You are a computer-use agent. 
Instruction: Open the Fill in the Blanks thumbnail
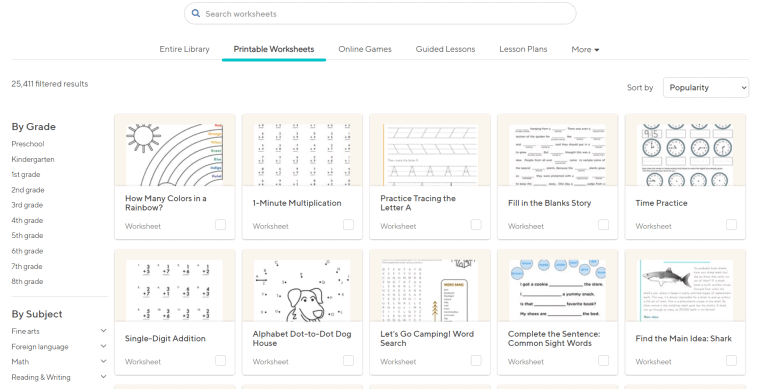click(557, 155)
